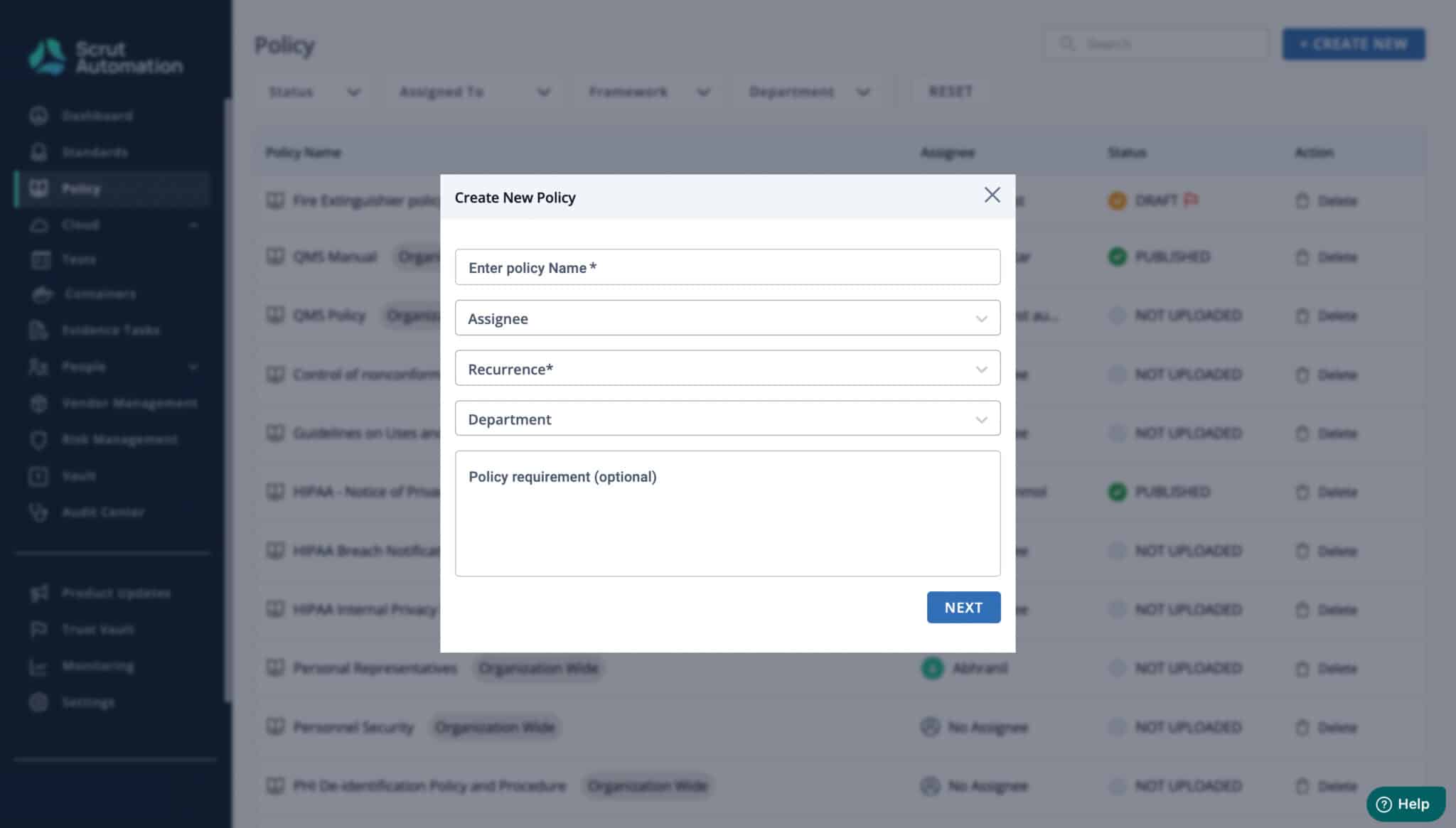Click the RESET filters button
Screen dimensions: 1456x828
pos(951,92)
